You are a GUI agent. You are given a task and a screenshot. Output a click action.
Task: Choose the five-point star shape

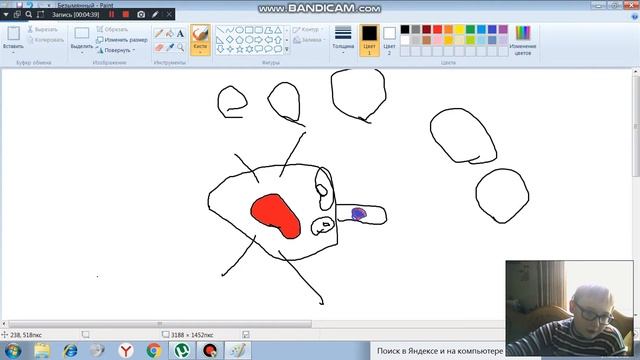[x=240, y=49]
